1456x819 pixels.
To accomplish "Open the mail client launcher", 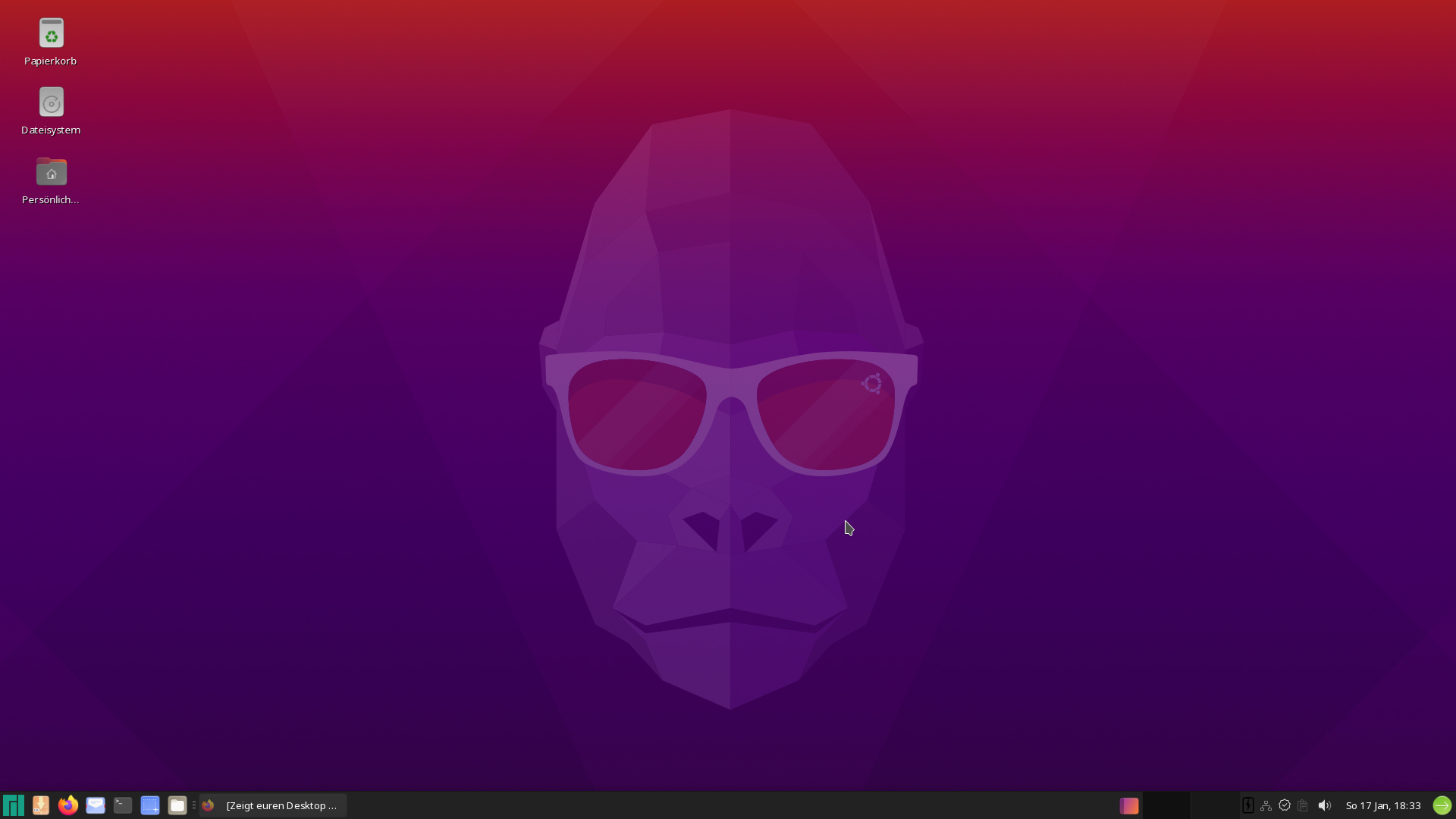I will click(96, 805).
